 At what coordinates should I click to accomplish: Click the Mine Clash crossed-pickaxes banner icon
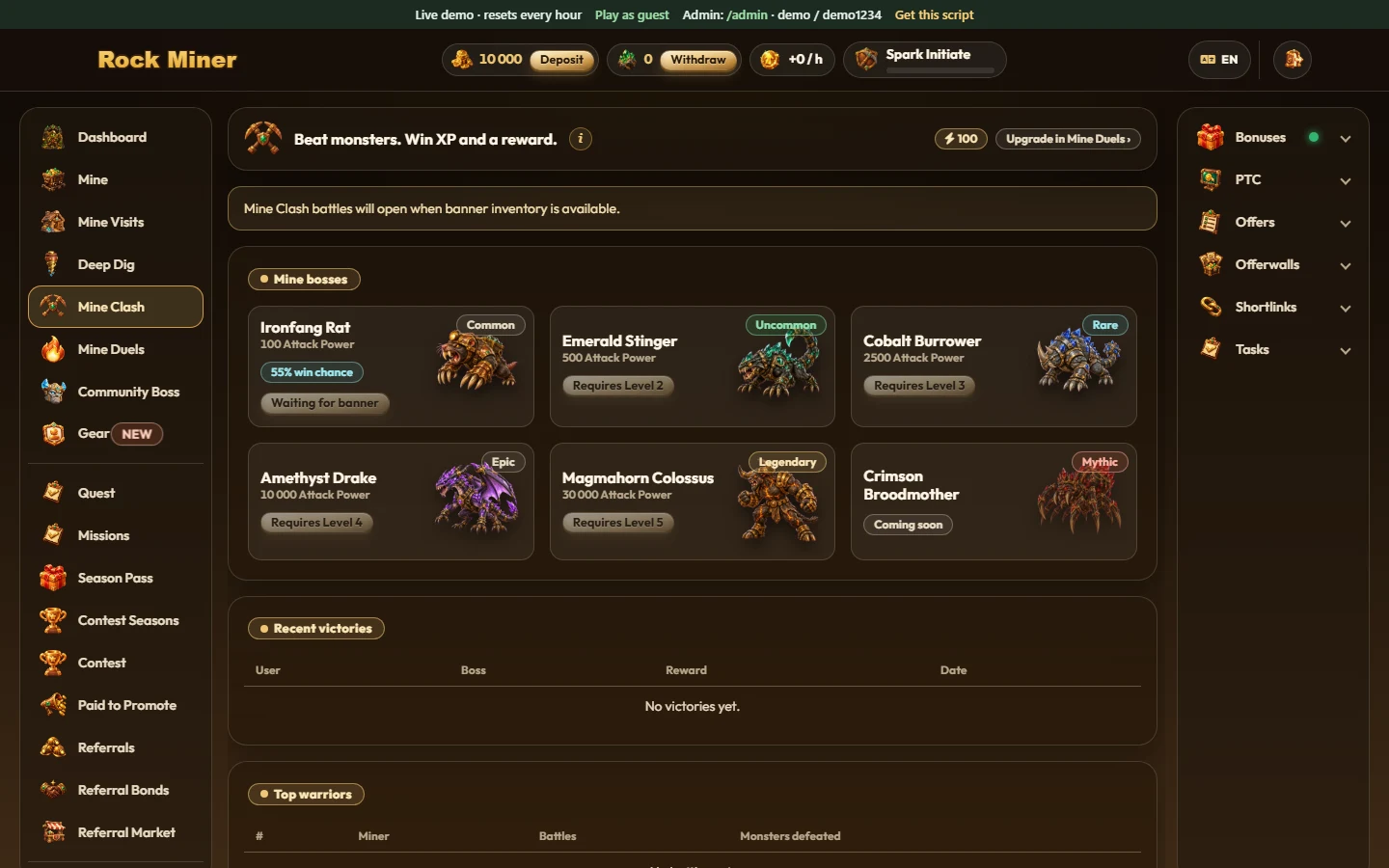tap(262, 139)
